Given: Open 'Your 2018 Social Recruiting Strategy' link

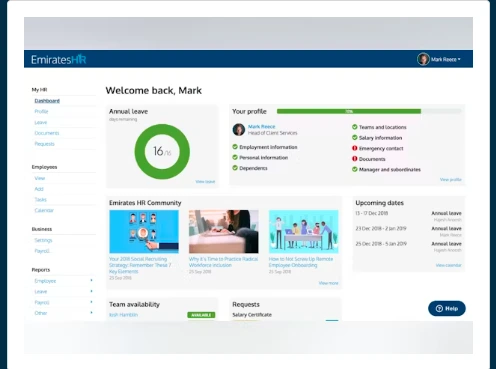Looking at the screenshot, I should (140, 265).
